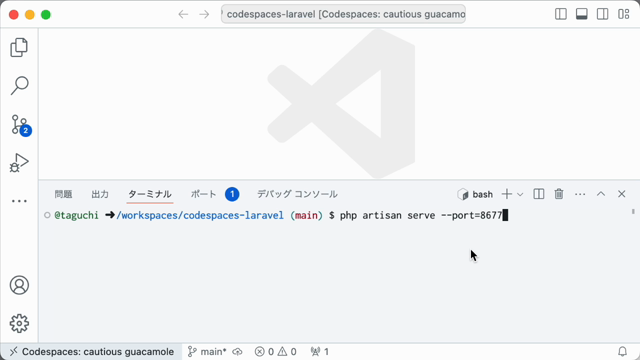Switch to the 出力 tab
640x360 pixels.
click(x=100, y=194)
